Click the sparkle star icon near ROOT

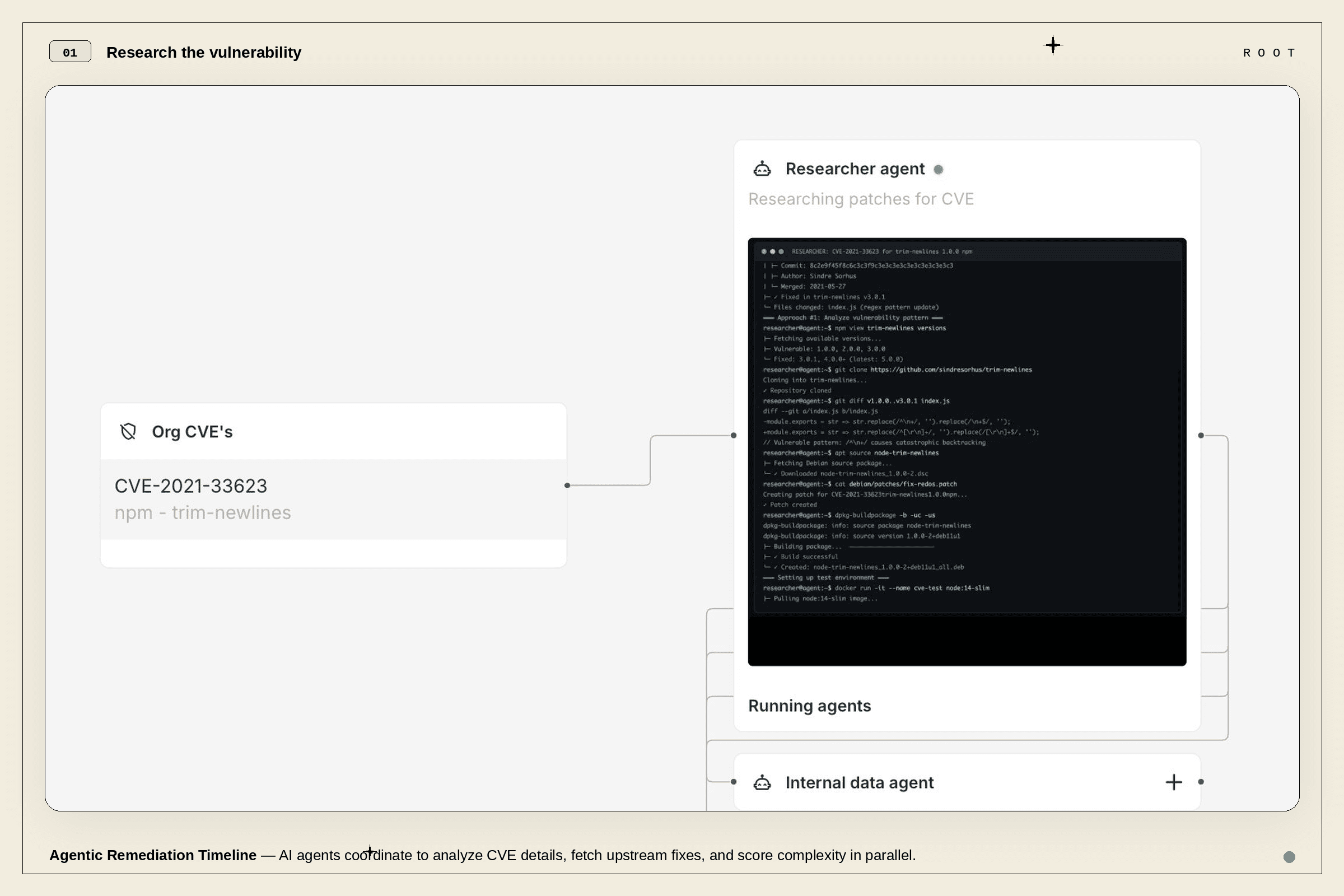1053,45
